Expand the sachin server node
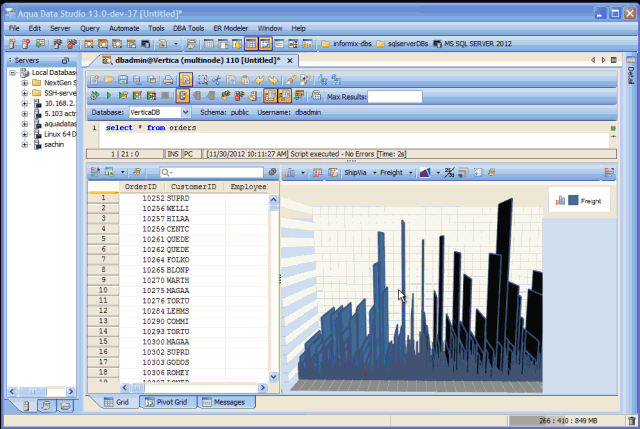 coord(24,144)
